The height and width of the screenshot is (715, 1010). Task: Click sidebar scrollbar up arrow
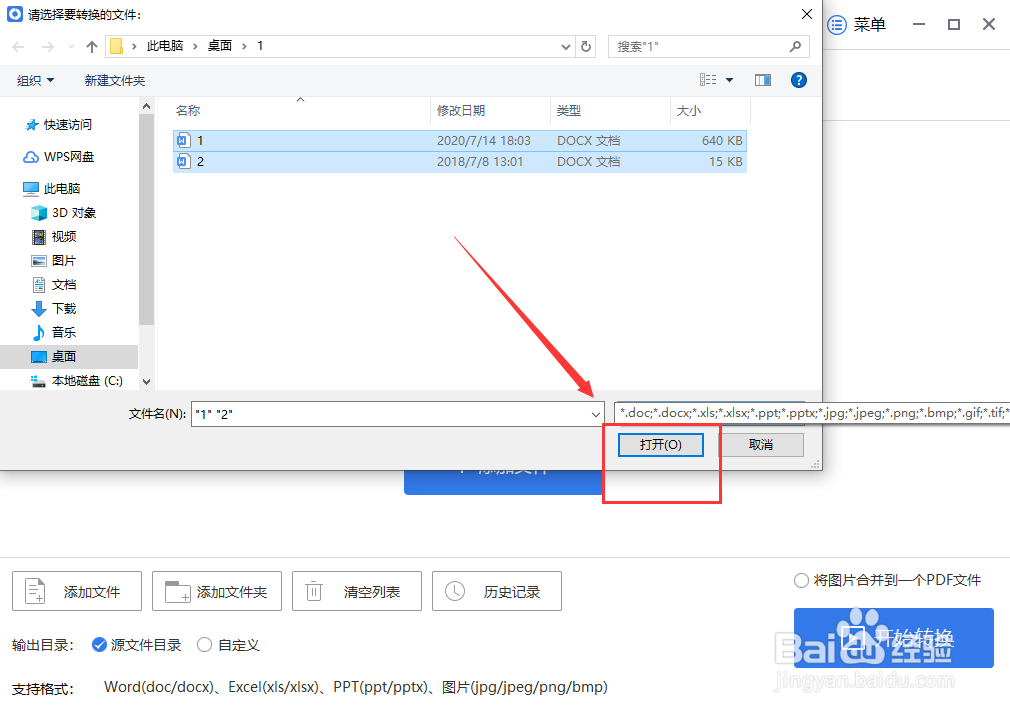146,106
